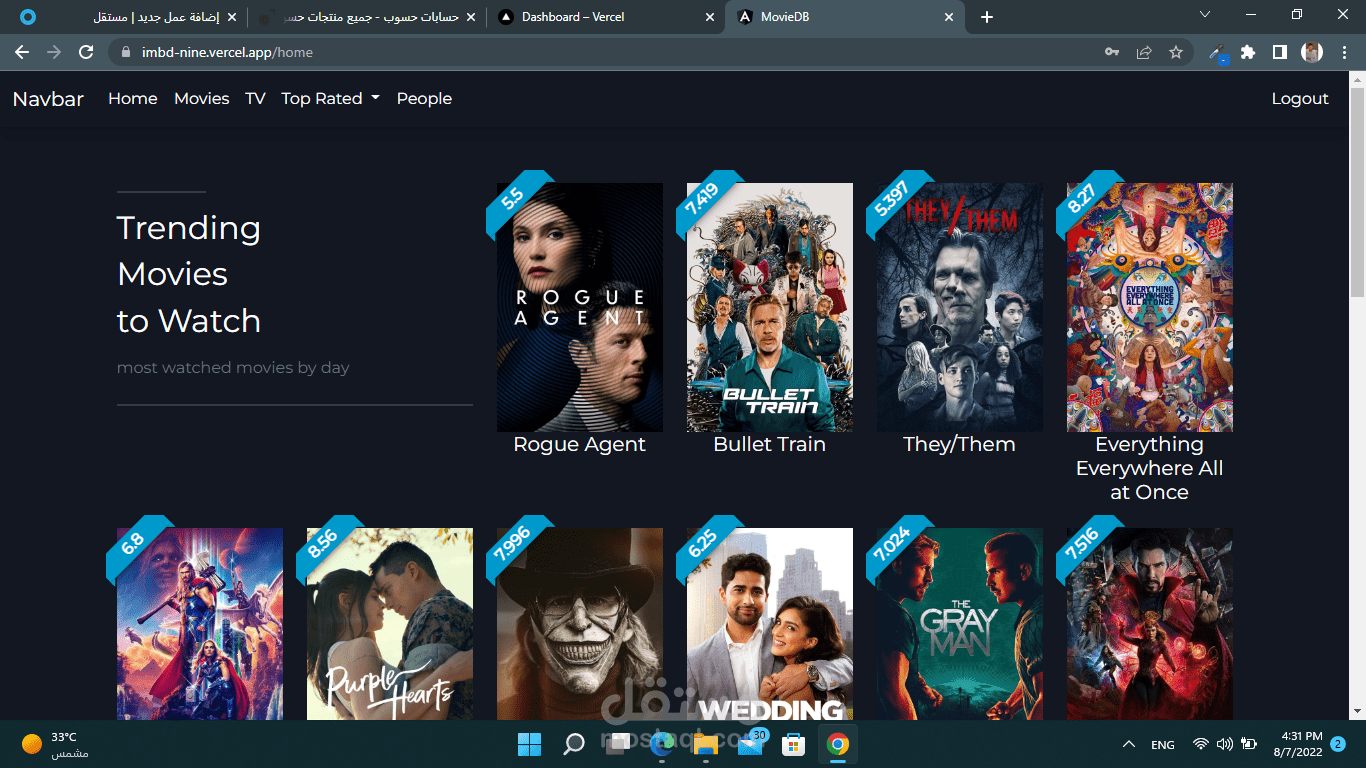Open the eyedropper extension icon
The height and width of the screenshot is (768, 1366).
(1216, 52)
